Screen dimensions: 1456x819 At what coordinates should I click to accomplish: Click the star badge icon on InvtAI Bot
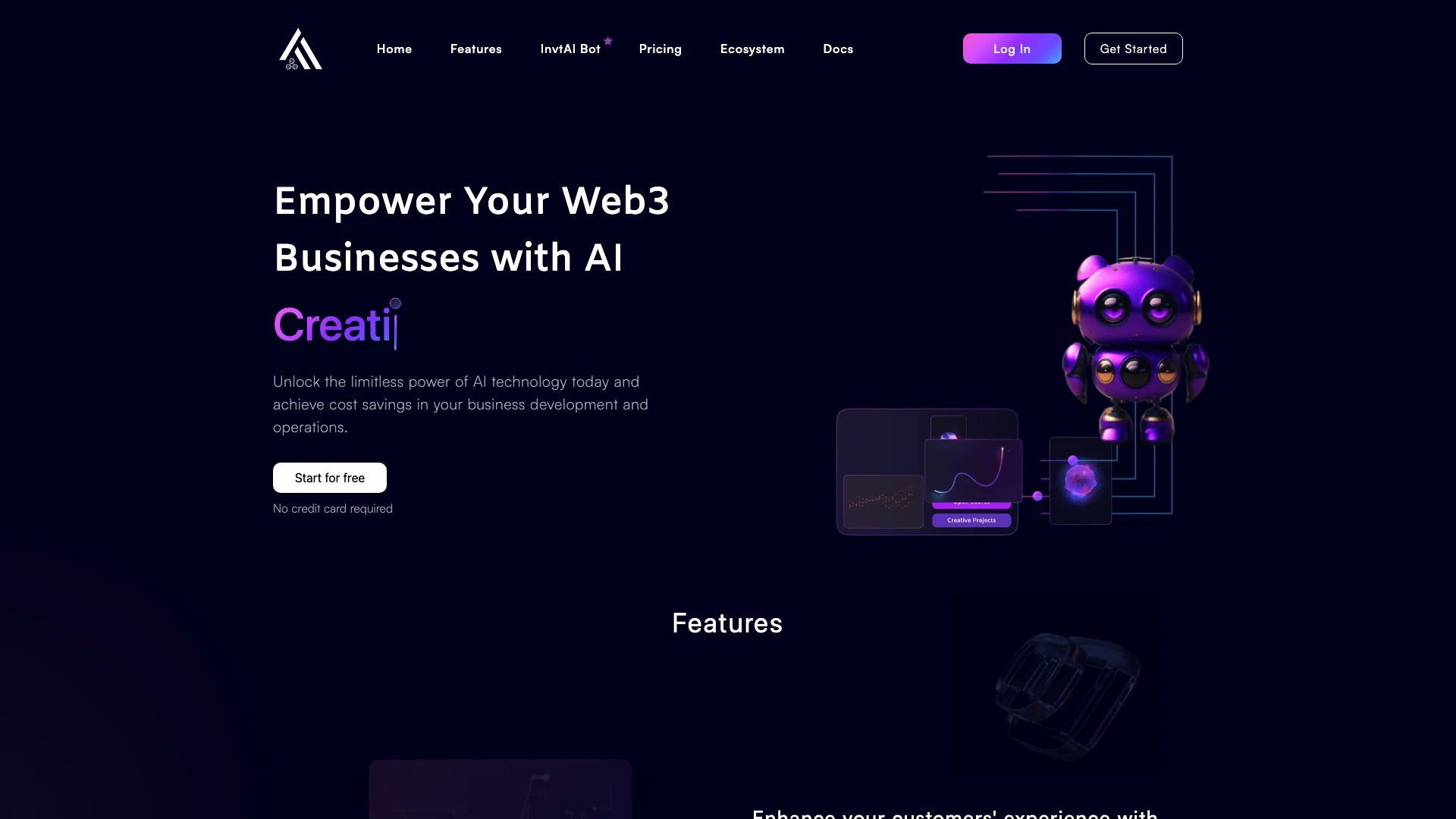(608, 40)
